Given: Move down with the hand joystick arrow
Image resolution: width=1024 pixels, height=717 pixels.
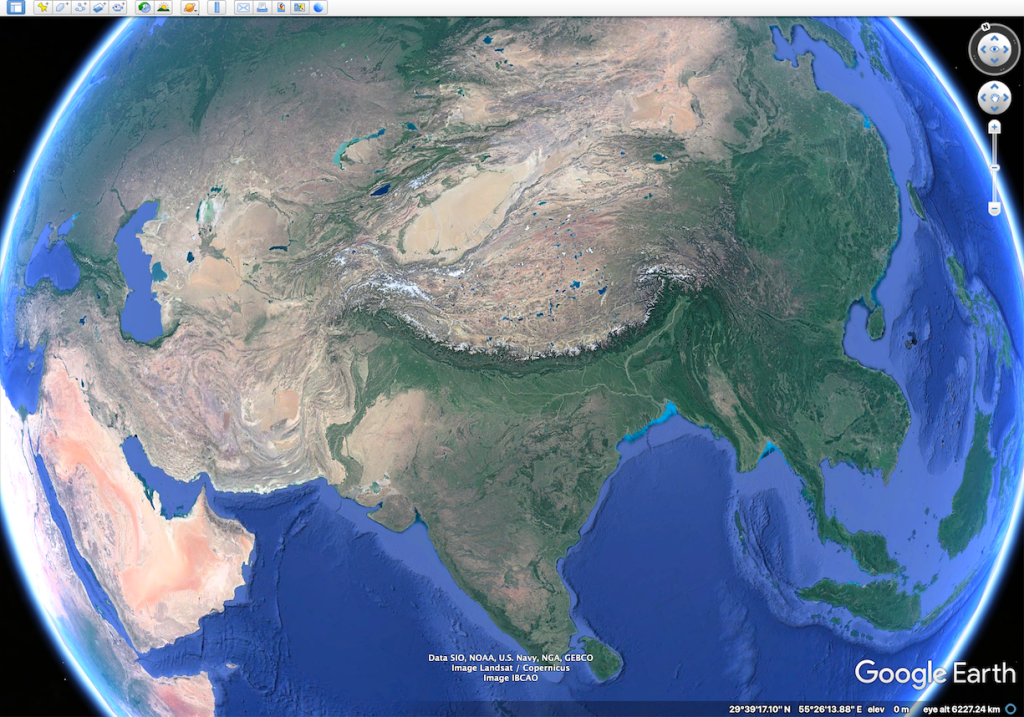Looking at the screenshot, I should [x=995, y=109].
